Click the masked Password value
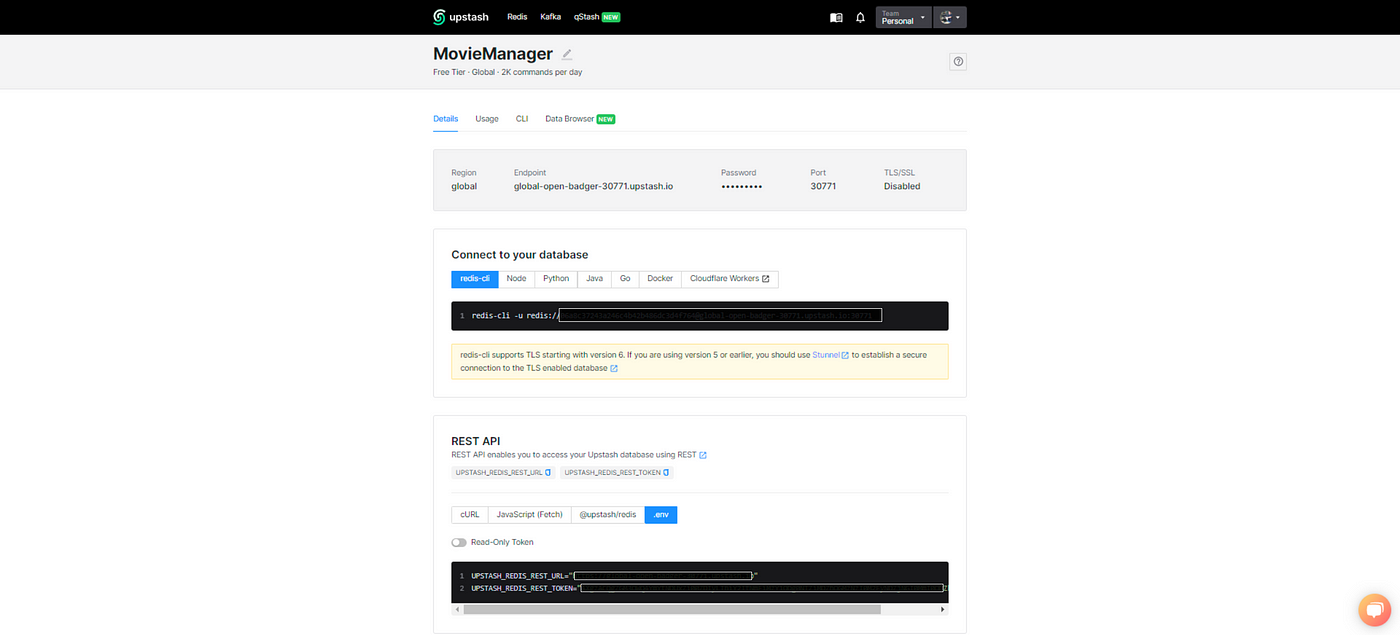 click(x=742, y=187)
